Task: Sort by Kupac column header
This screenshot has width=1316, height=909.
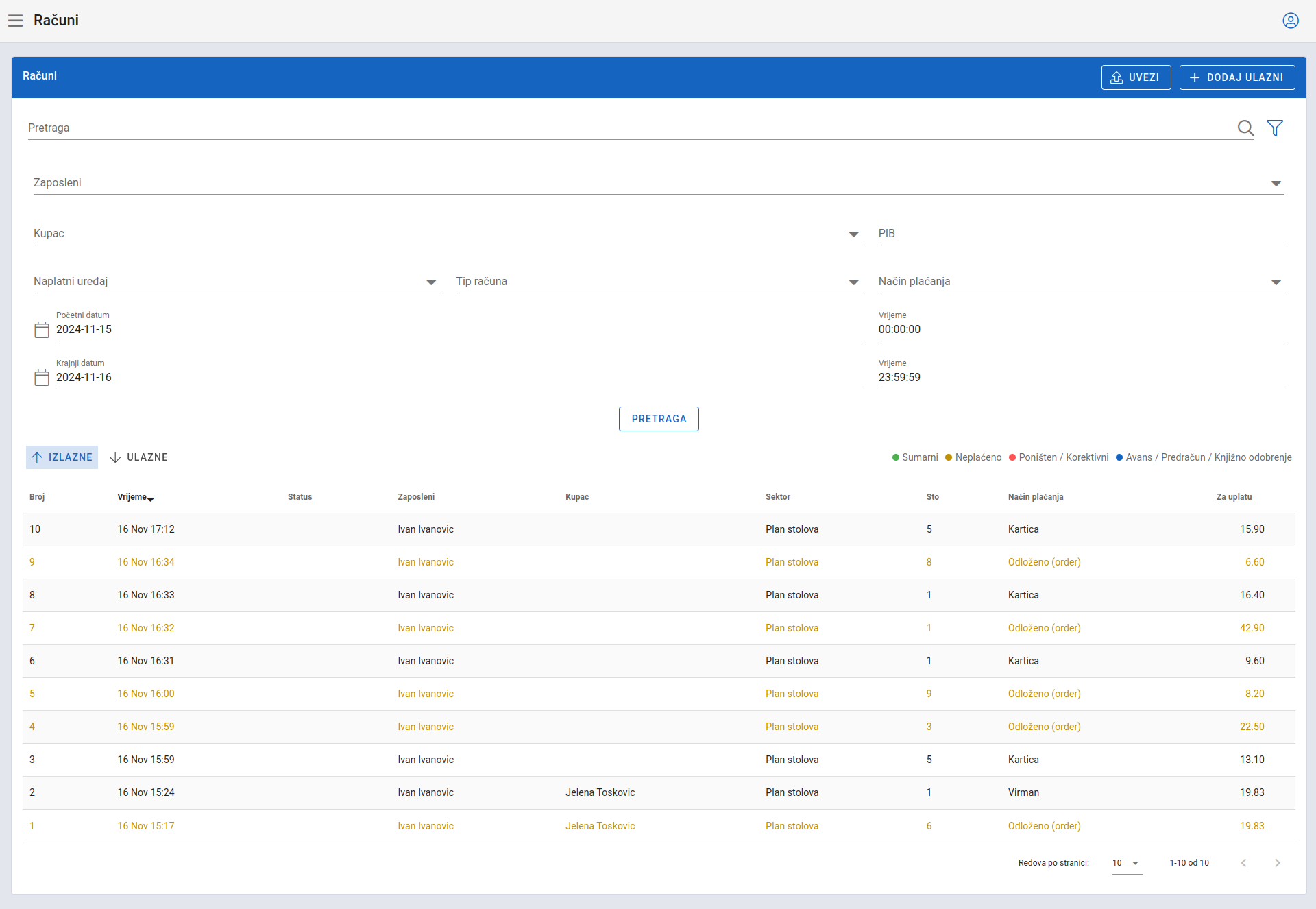Action: [577, 497]
